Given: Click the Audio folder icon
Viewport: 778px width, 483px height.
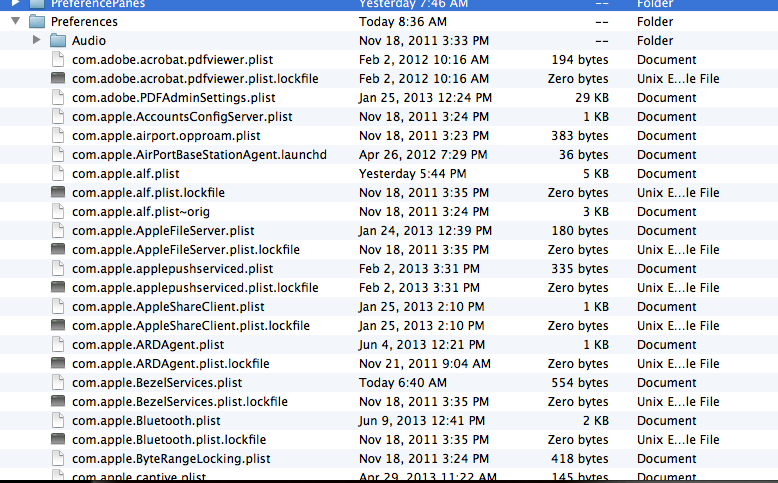Looking at the screenshot, I should [x=58, y=41].
